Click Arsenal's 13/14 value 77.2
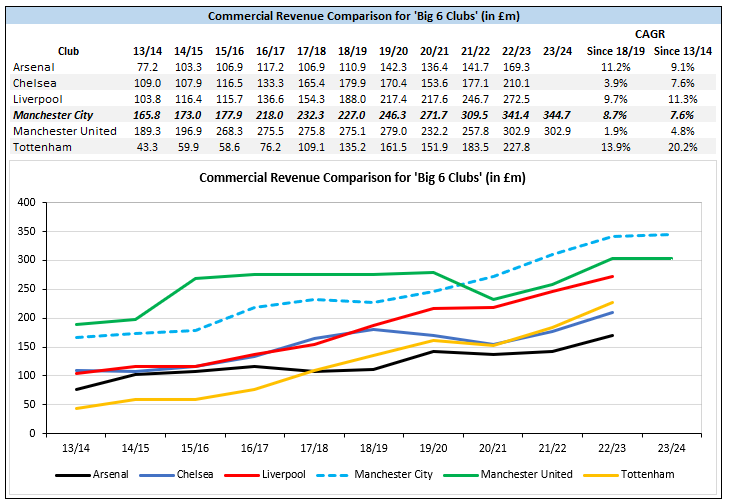730x501 pixels. [148, 67]
